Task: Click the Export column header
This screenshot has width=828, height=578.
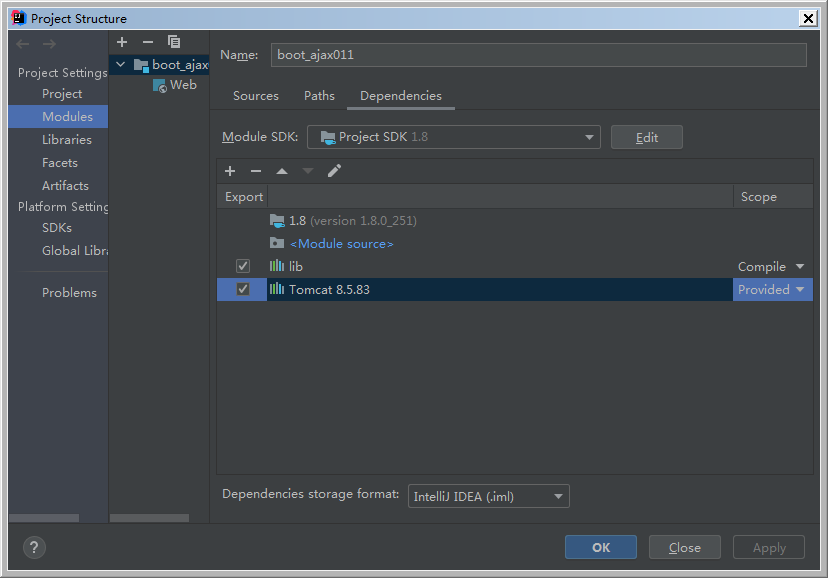Action: point(243,197)
